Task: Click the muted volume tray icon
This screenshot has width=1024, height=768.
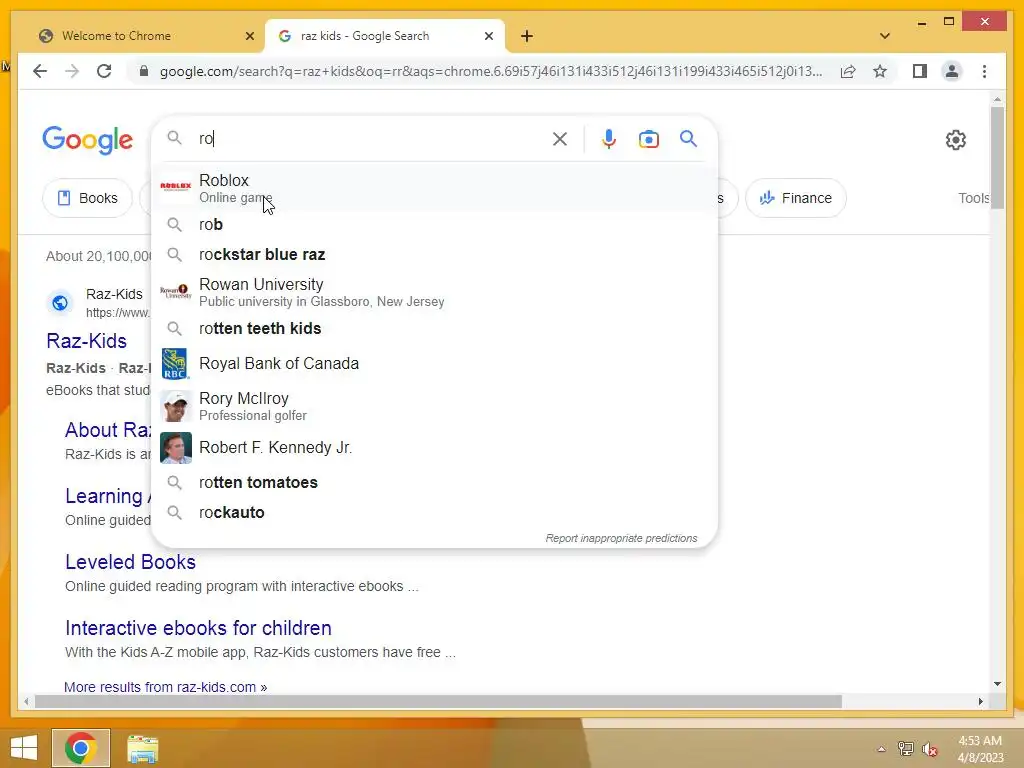Action: (x=929, y=749)
